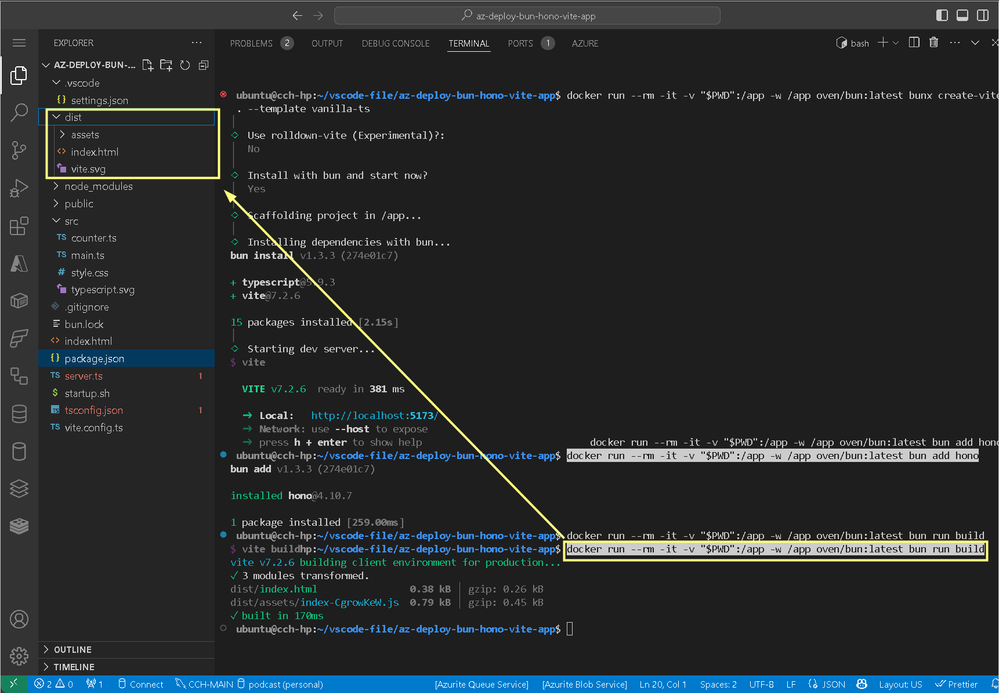This screenshot has width=999, height=693.
Task: Open the Extensions view
Action: pos(18,226)
